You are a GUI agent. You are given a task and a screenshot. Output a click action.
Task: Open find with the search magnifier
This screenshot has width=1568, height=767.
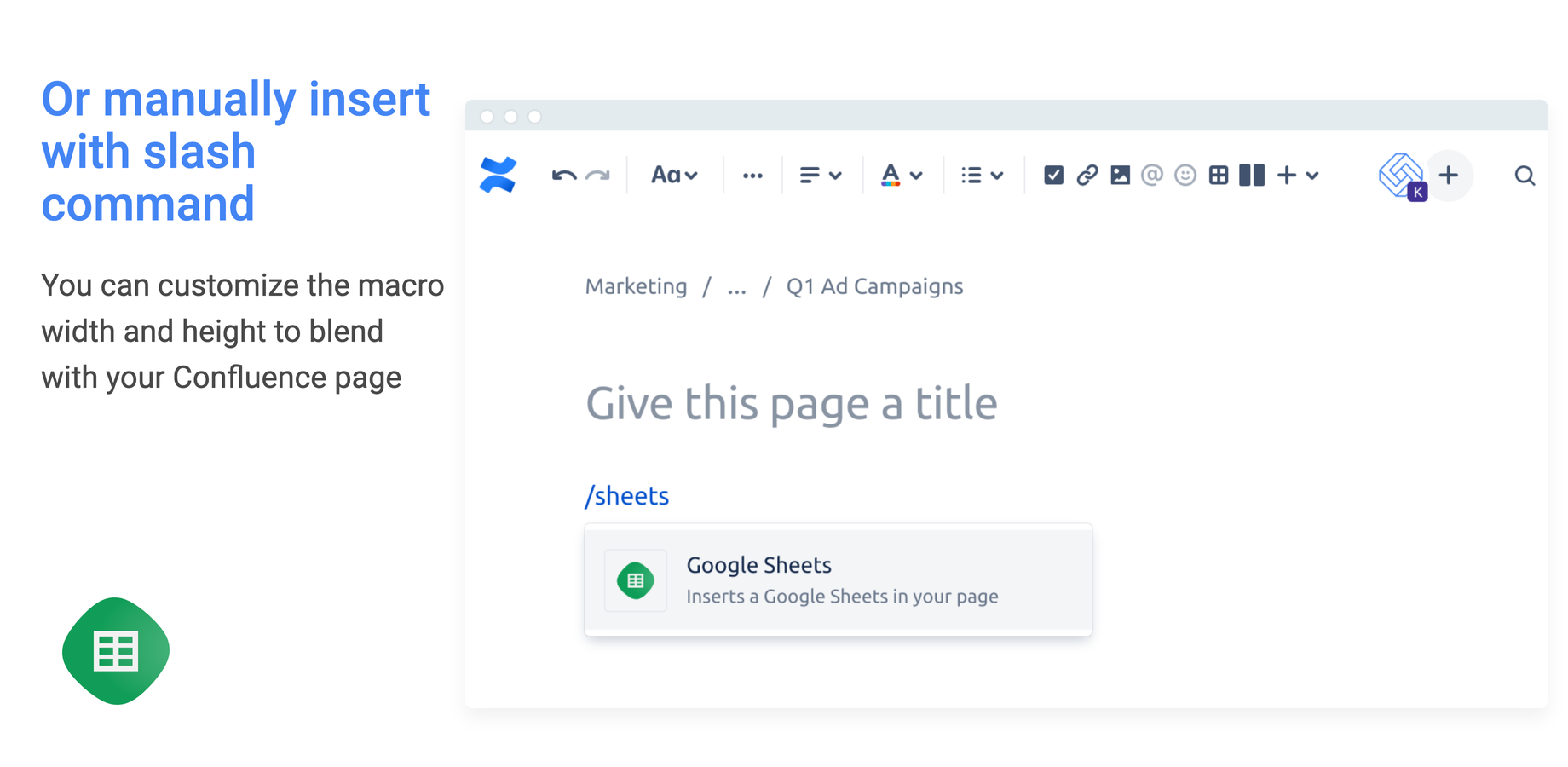pos(1525,176)
